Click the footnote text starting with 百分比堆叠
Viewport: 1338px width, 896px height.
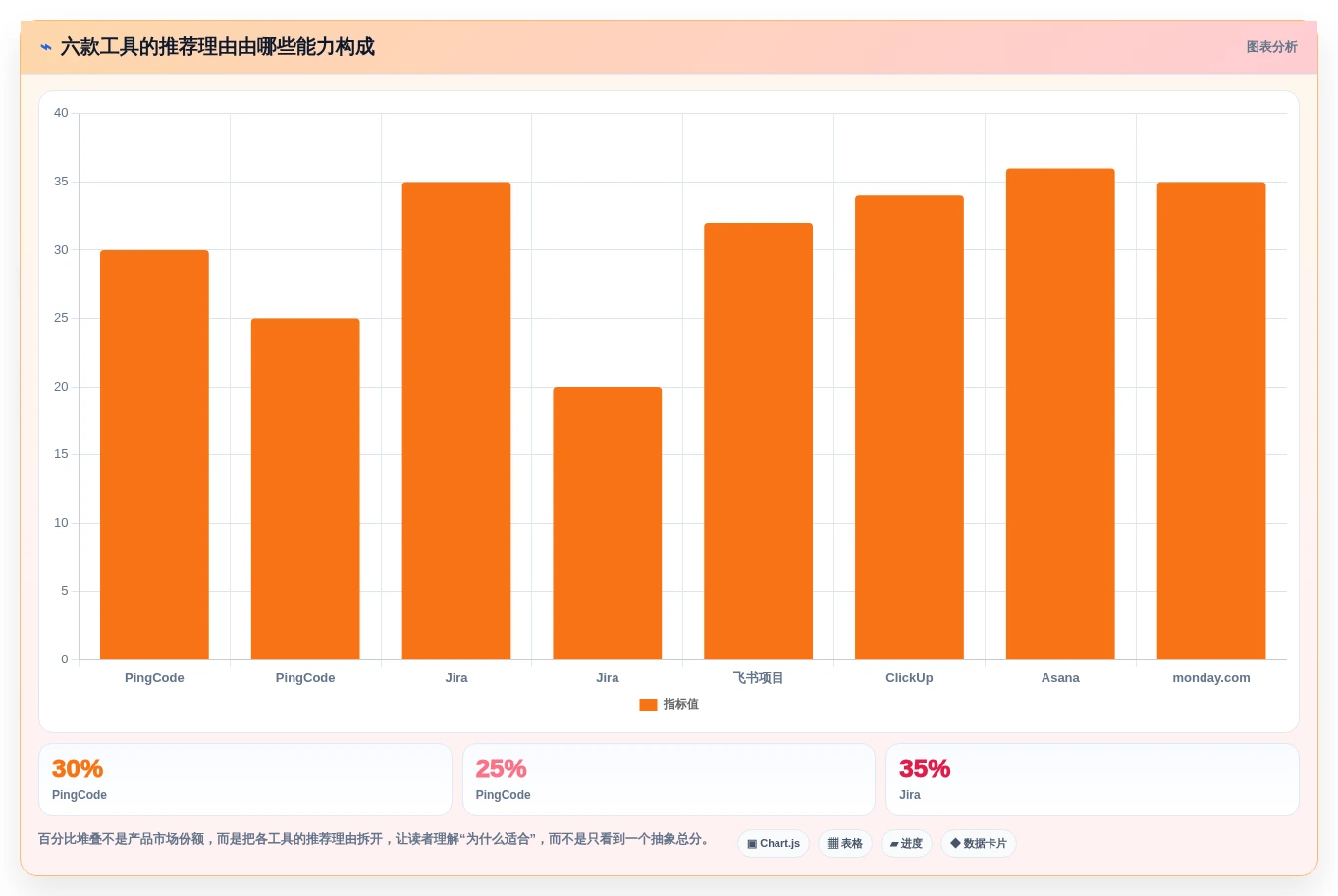(x=376, y=839)
